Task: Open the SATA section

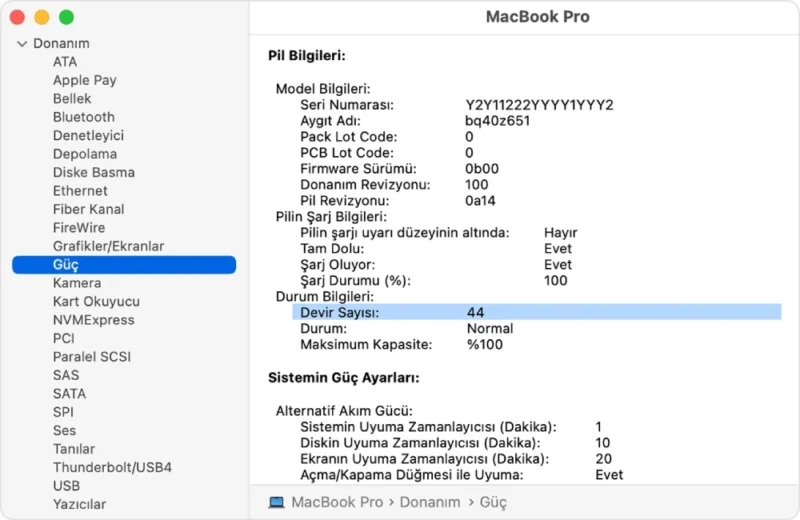Action: (69, 393)
